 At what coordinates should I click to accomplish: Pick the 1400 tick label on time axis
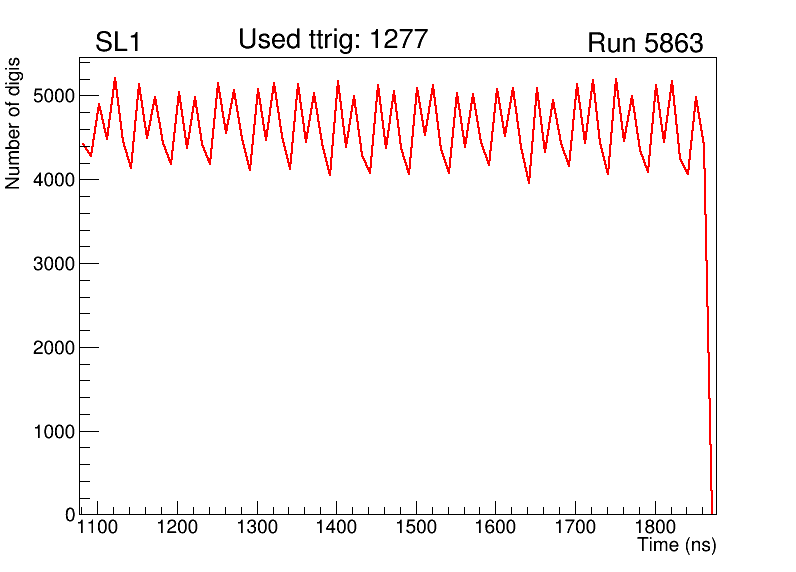click(337, 528)
